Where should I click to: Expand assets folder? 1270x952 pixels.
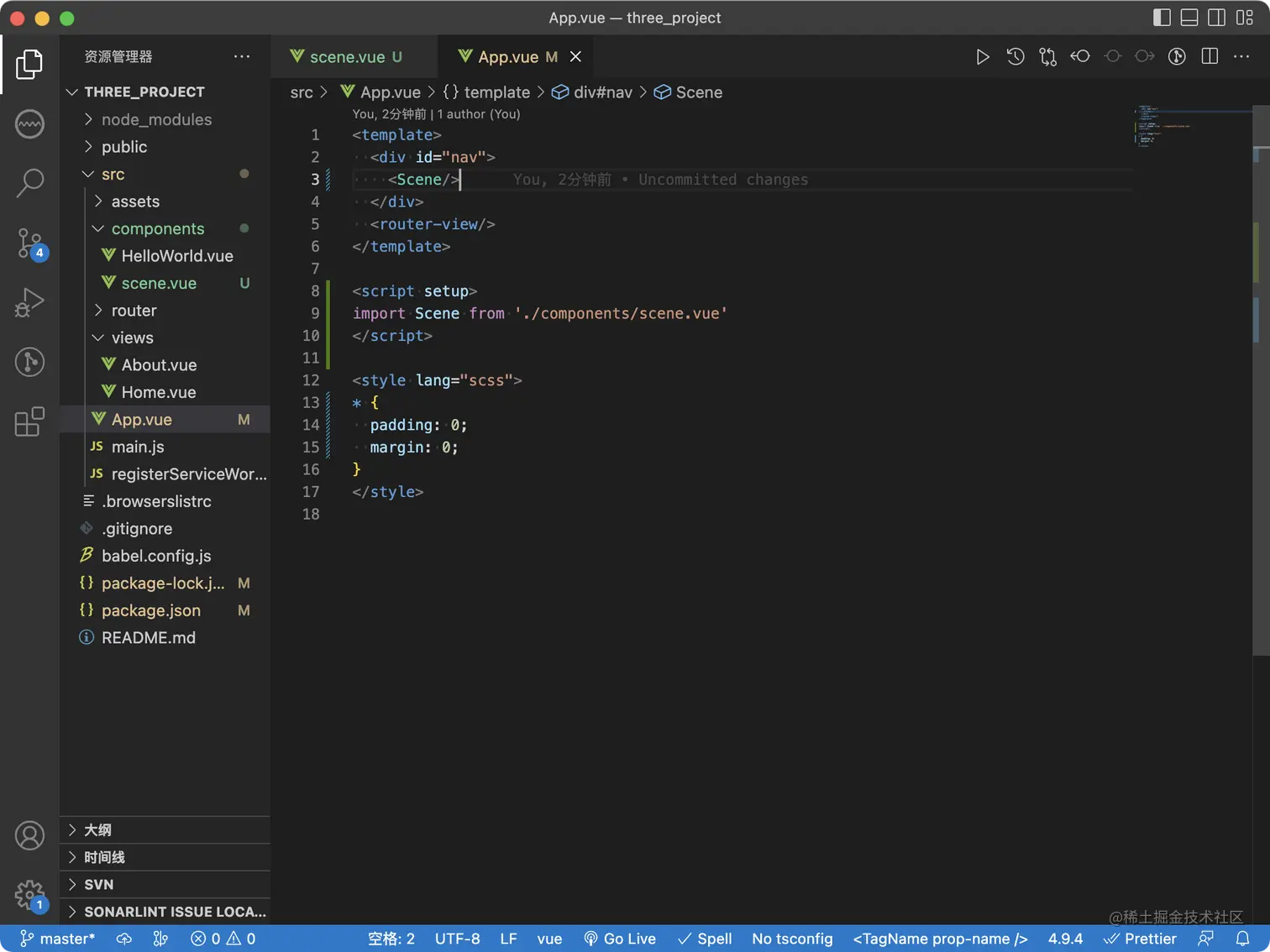pos(165,201)
